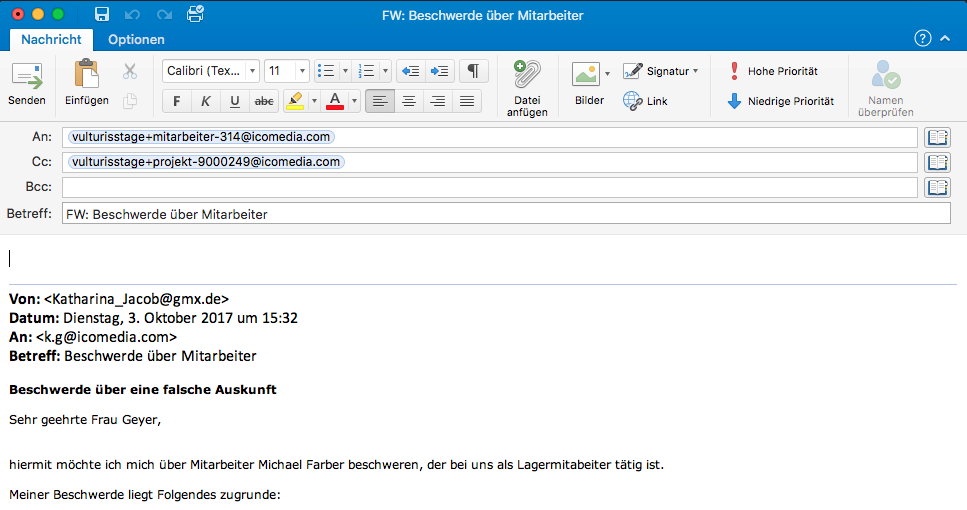This screenshot has height=510, width=967.
Task: Toggle bold formatting (F button)
Action: tap(177, 101)
